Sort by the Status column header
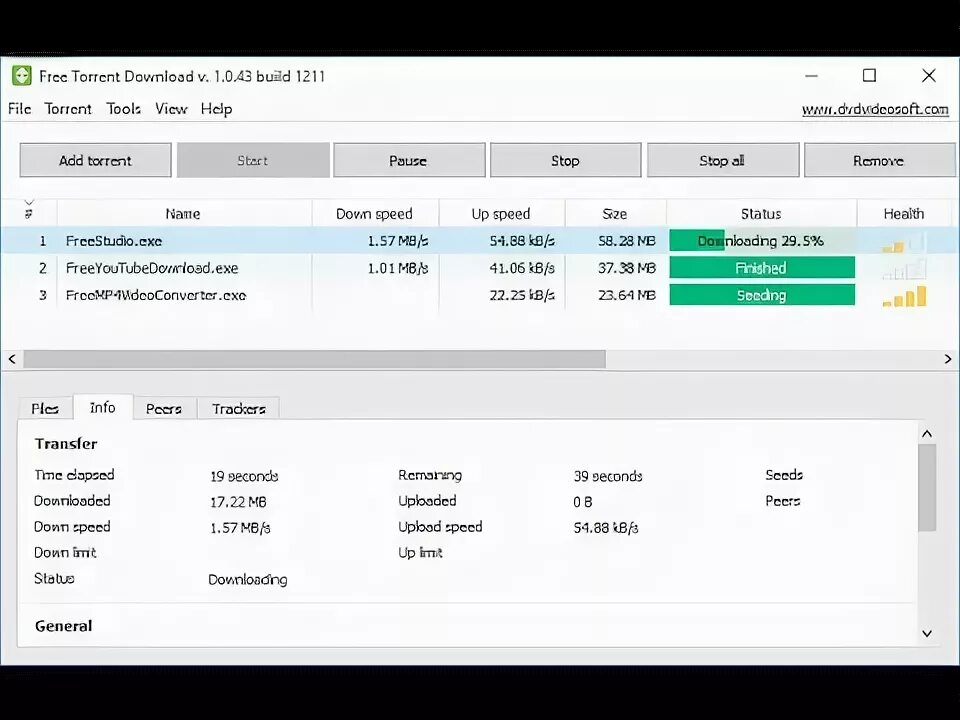960x720 pixels. coord(761,214)
